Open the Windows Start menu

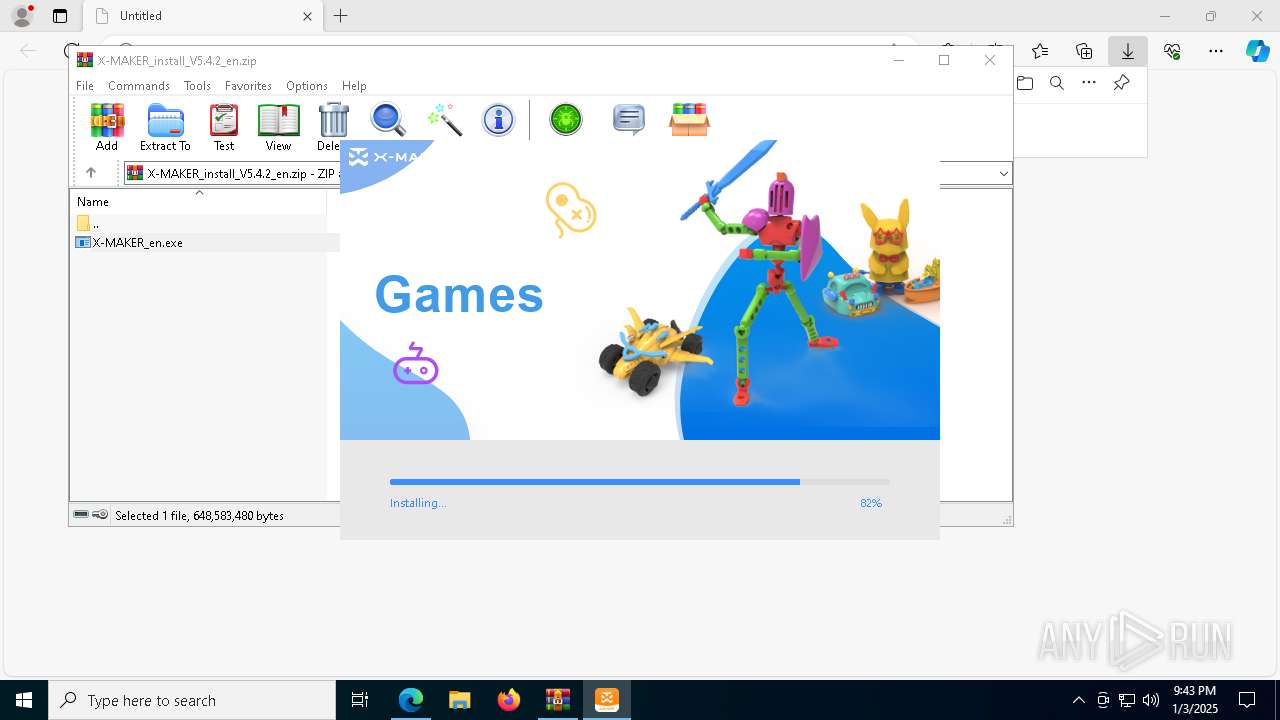(24, 700)
